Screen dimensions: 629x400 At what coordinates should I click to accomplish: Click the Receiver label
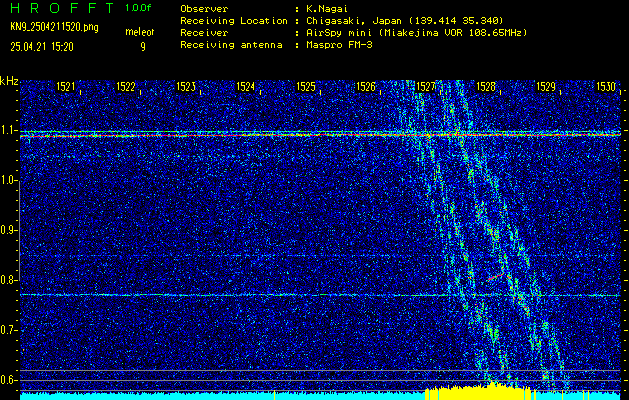click(x=204, y=32)
